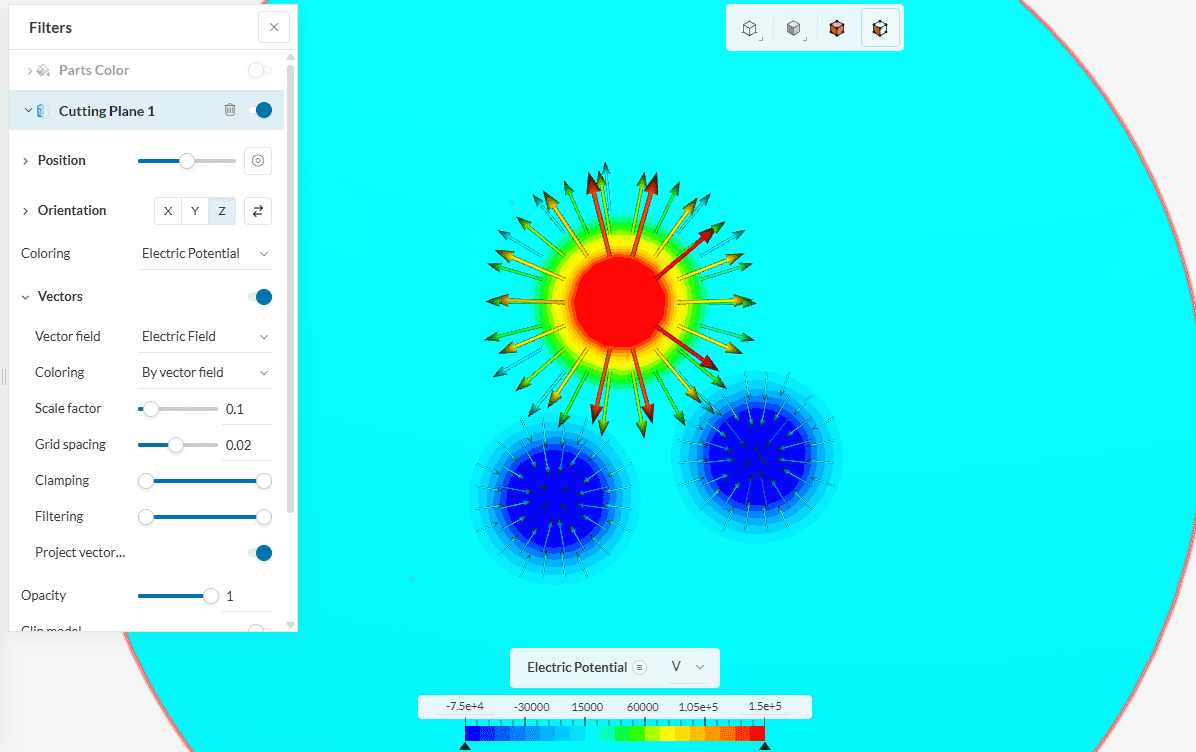The height and width of the screenshot is (752, 1196).
Task: Click the Grid spacing value field
Action: 245,445
